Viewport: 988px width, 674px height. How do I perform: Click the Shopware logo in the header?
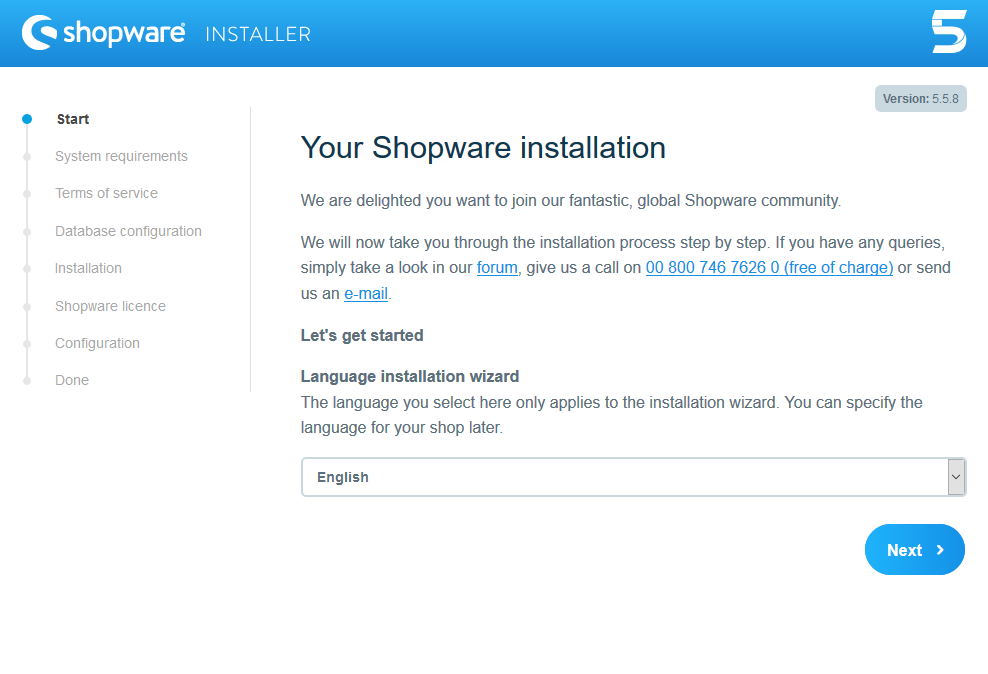tap(103, 33)
